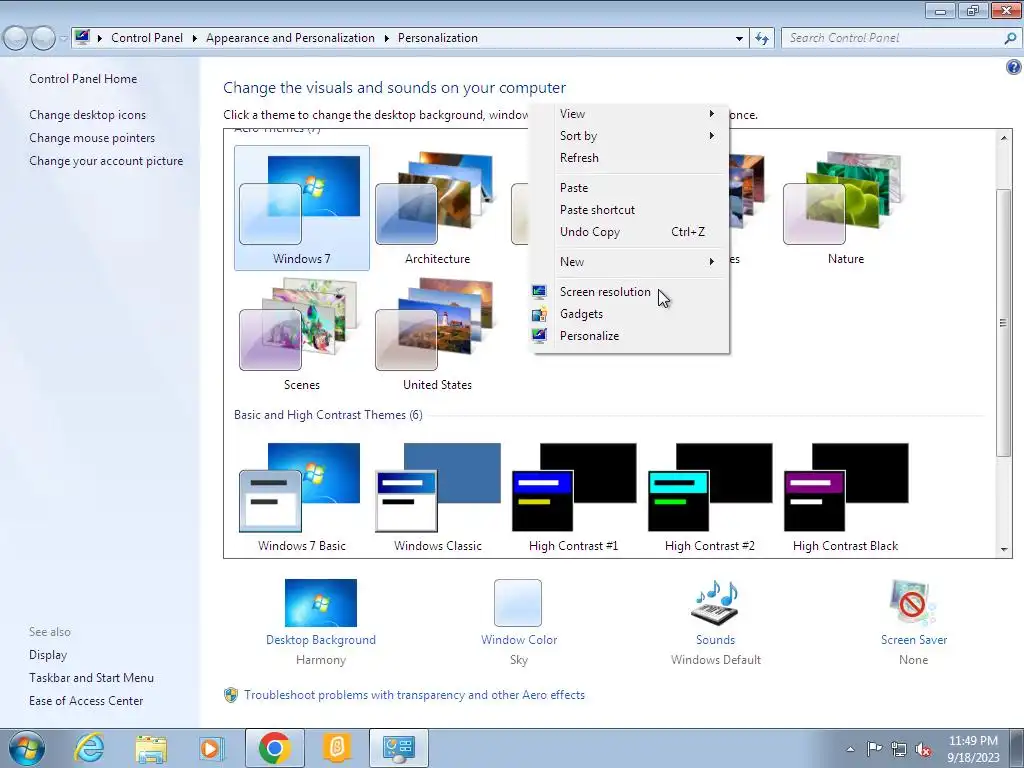1024x768 pixels.
Task: Select the High Contrast #1 theme
Action: [x=573, y=498]
